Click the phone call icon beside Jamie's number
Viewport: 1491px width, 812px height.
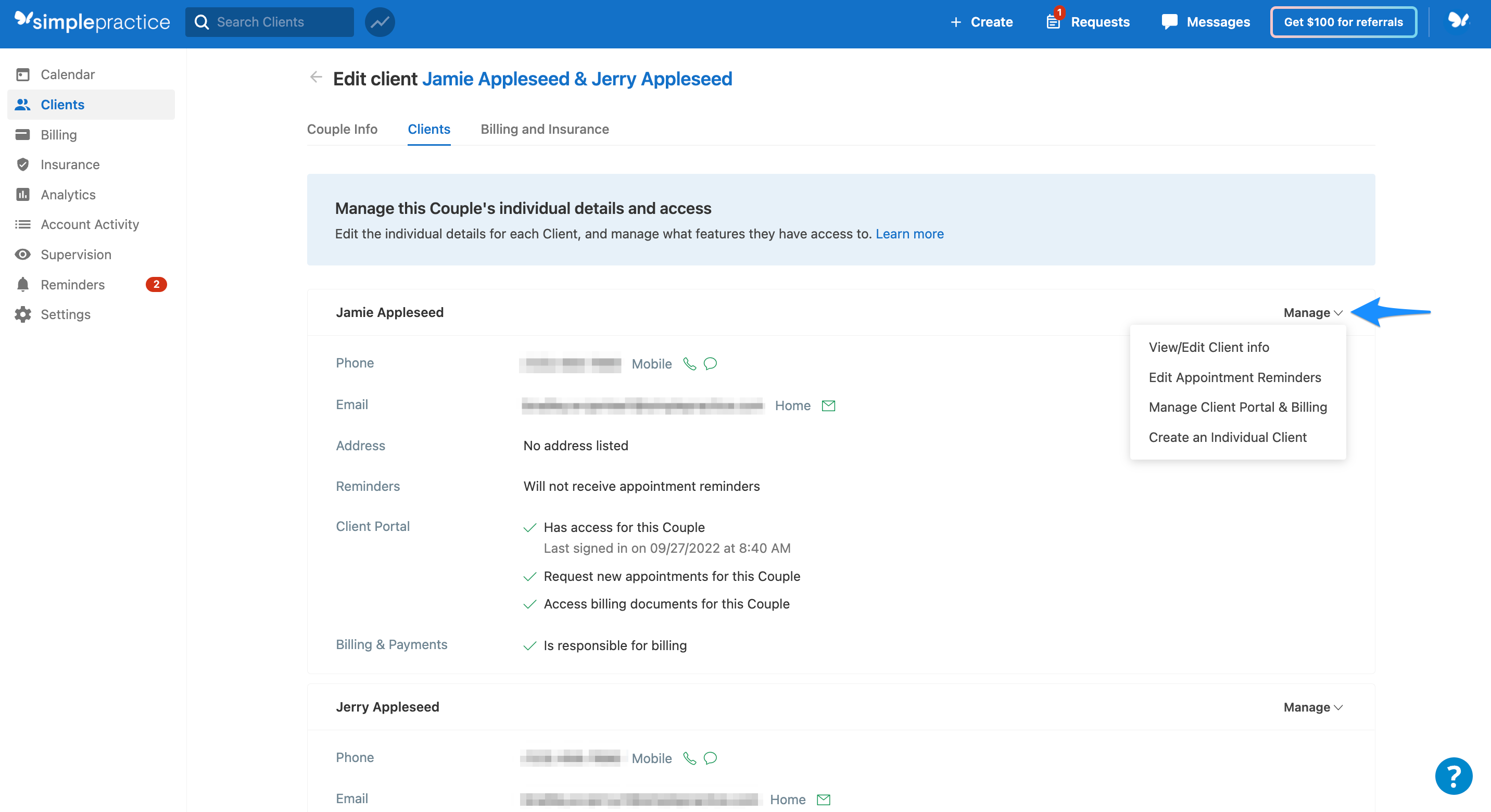click(689, 363)
